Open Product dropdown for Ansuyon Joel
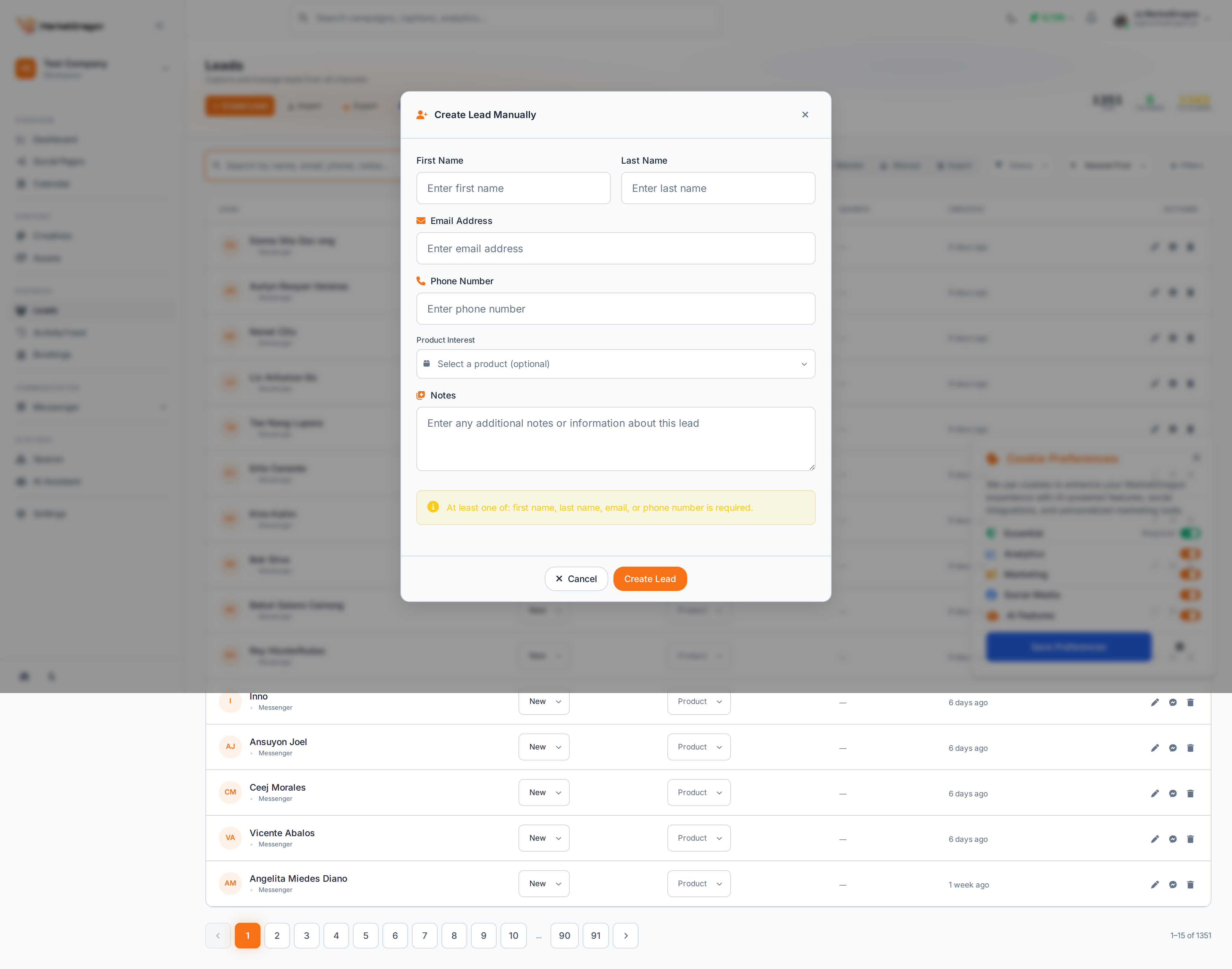 698,747
